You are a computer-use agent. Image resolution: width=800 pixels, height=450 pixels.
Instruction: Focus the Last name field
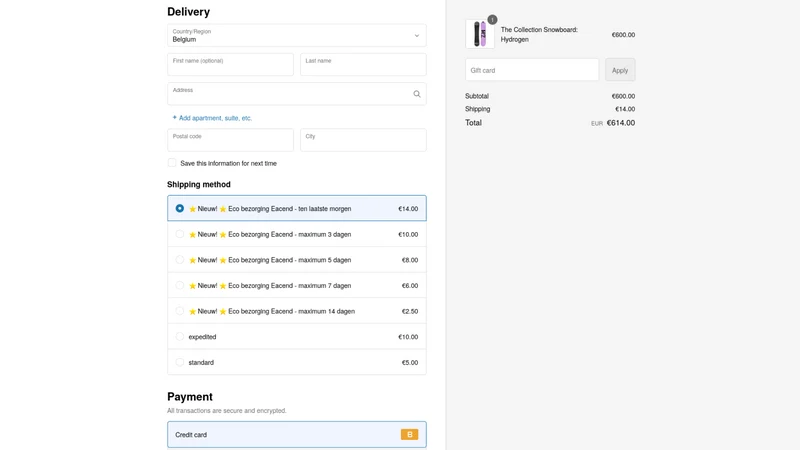363,65
